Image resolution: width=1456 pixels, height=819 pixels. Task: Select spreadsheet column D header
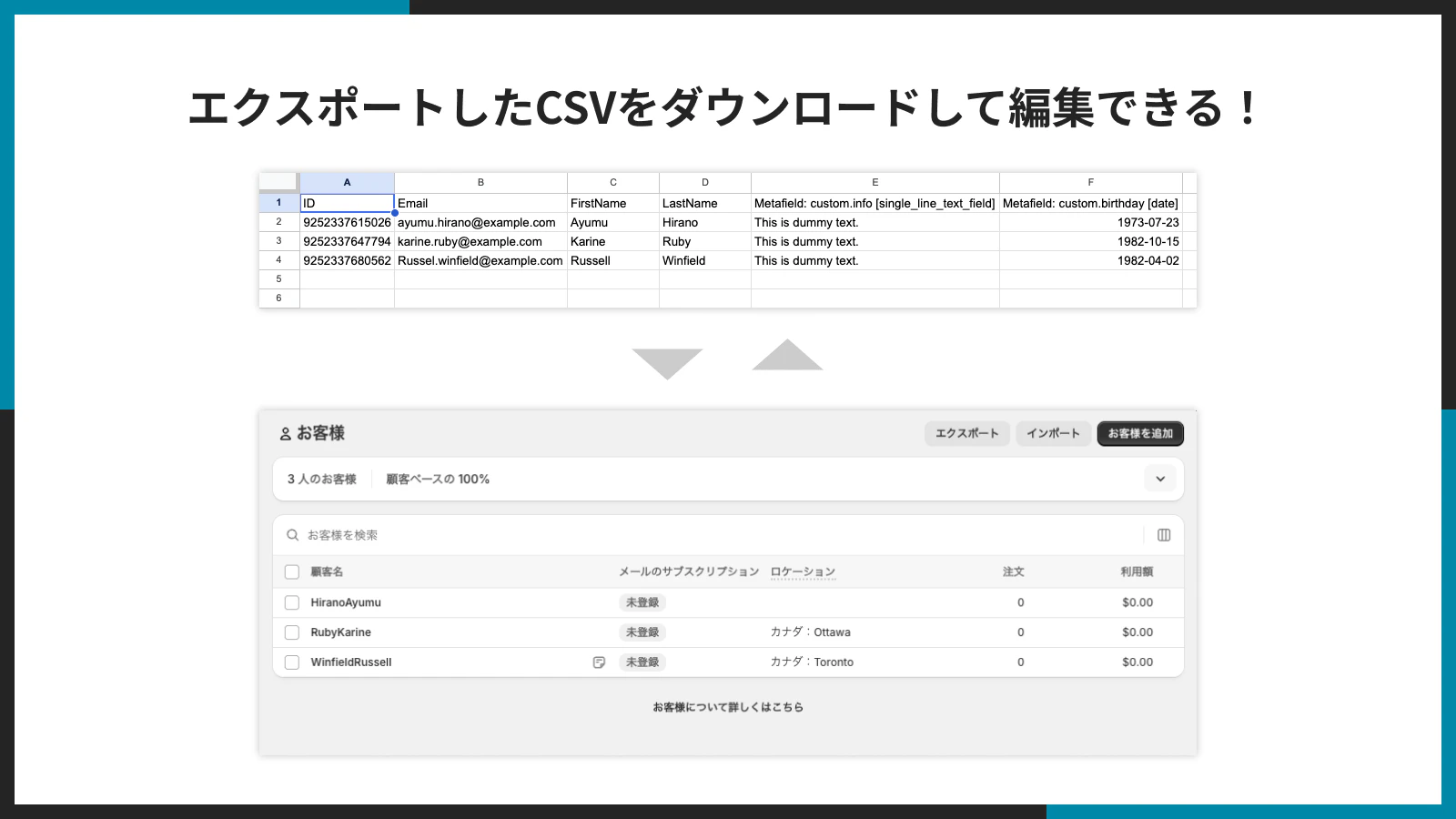(x=705, y=182)
